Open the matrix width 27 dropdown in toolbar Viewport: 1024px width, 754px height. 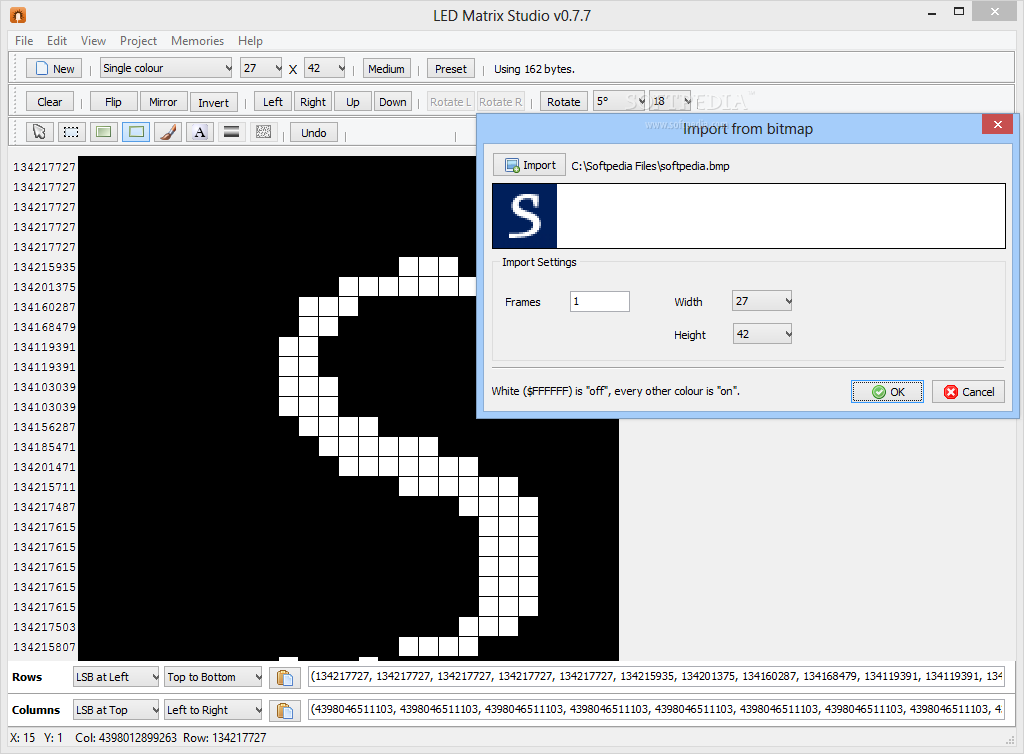click(261, 68)
